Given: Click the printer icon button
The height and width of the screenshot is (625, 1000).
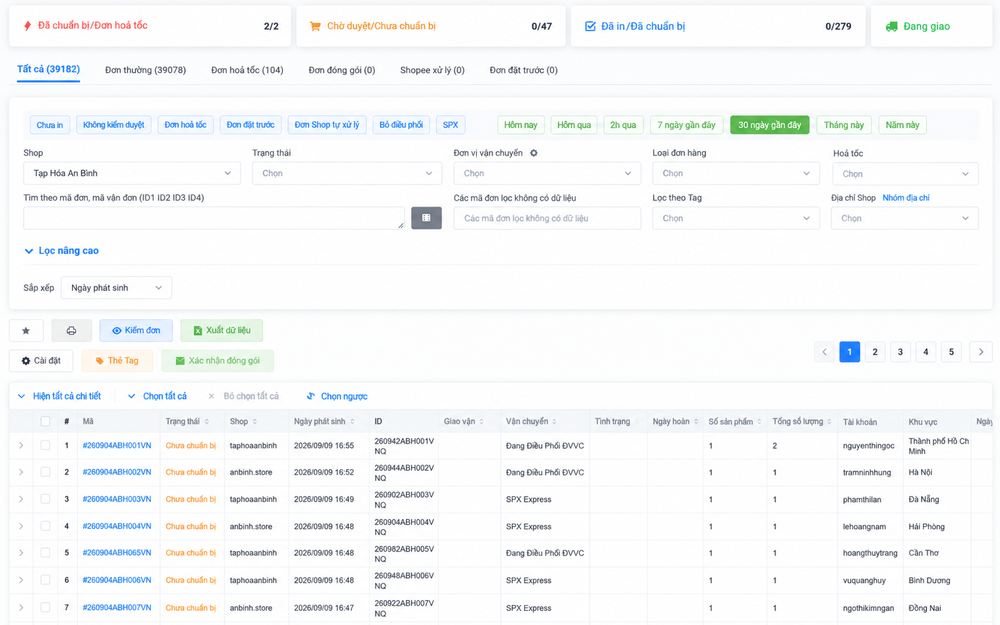Looking at the screenshot, I should click(x=71, y=330).
